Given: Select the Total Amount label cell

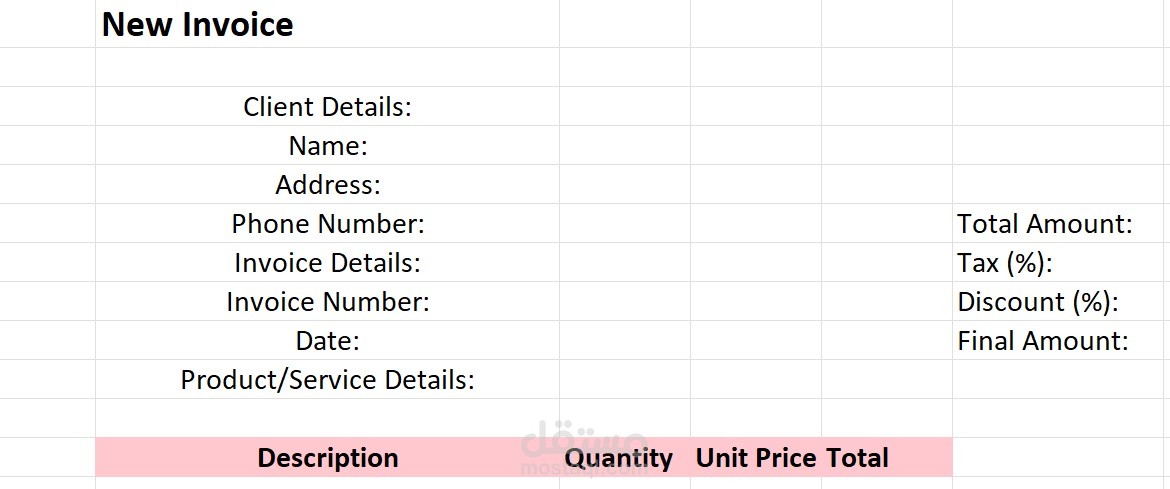Looking at the screenshot, I should [1061, 223].
